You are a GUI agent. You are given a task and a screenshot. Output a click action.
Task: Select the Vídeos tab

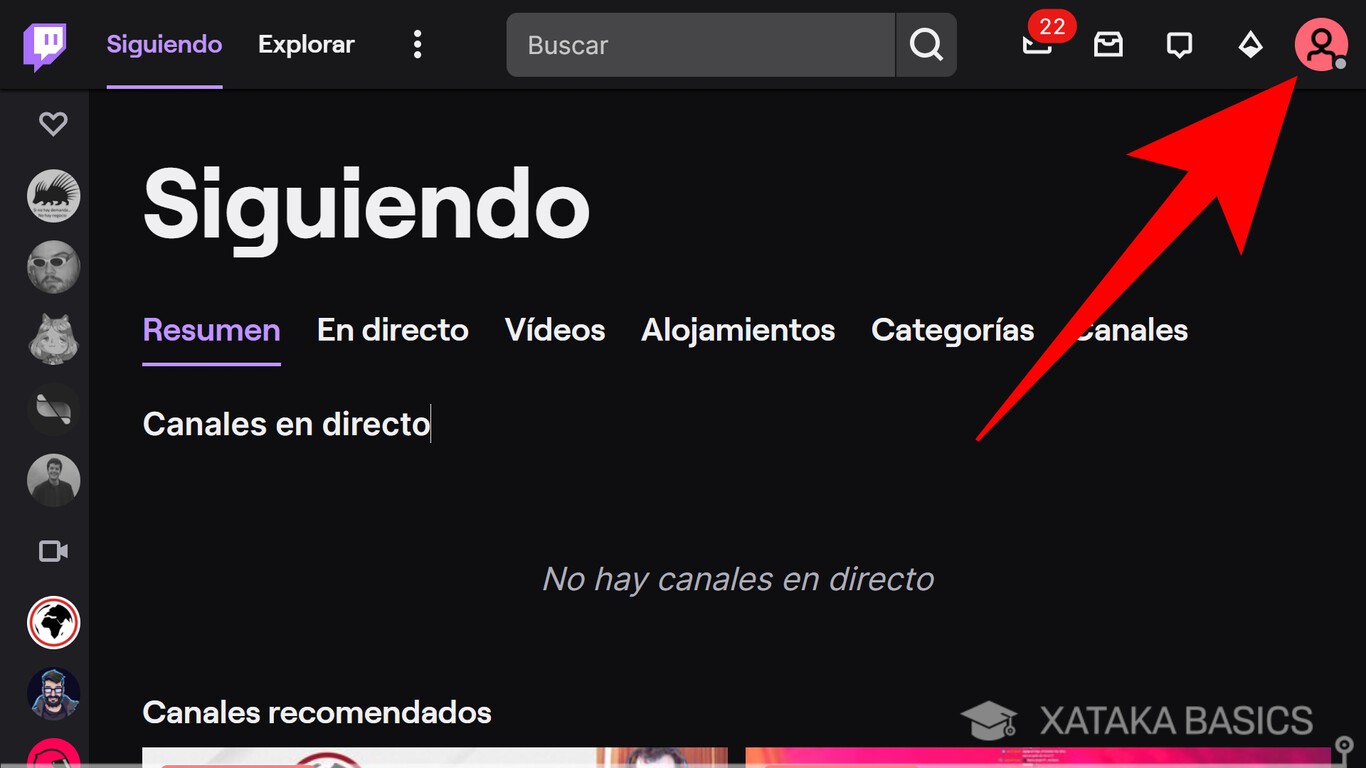coord(554,330)
